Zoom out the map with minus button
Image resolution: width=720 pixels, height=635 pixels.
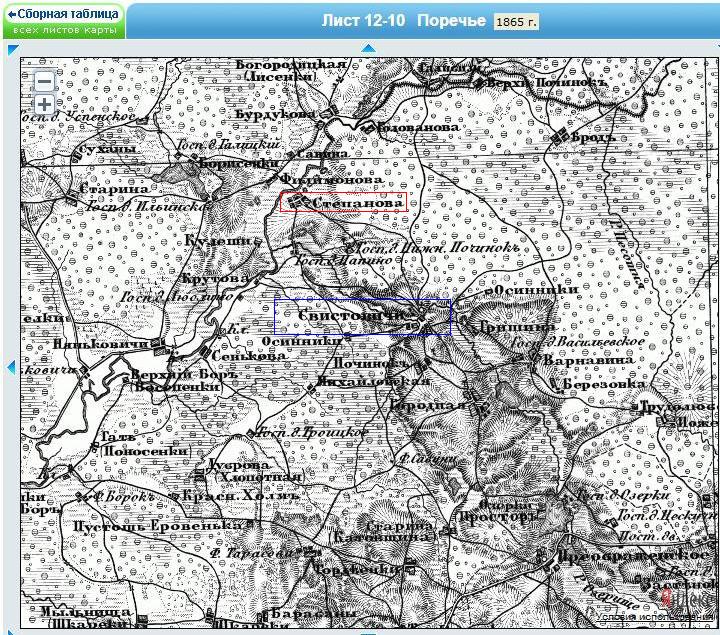tap(44, 82)
